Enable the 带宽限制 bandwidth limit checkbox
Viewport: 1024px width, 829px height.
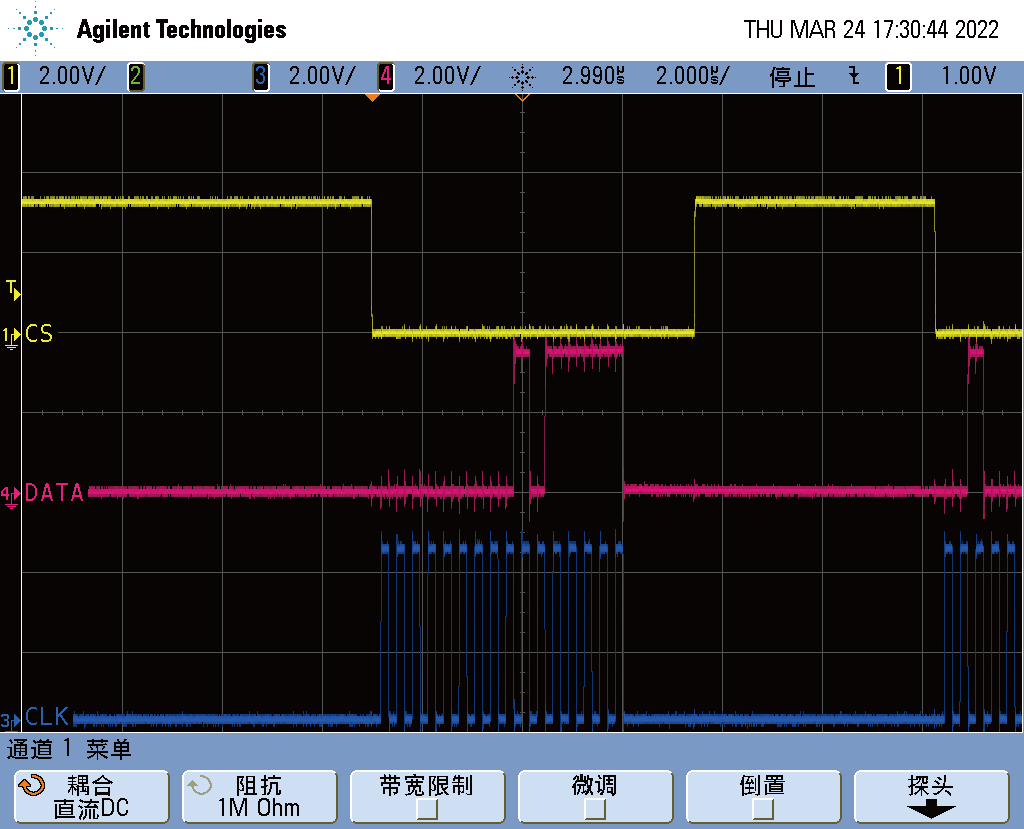pyautogui.click(x=427, y=808)
